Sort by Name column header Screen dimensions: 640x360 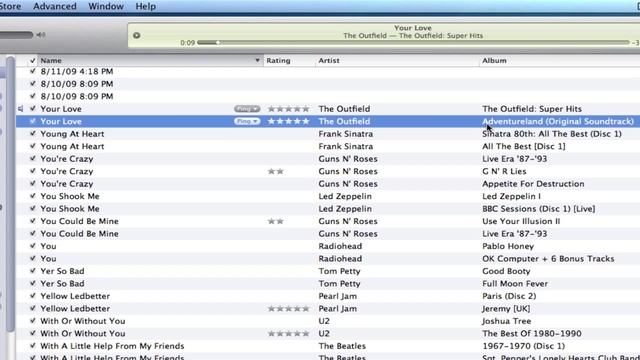[x=150, y=60]
